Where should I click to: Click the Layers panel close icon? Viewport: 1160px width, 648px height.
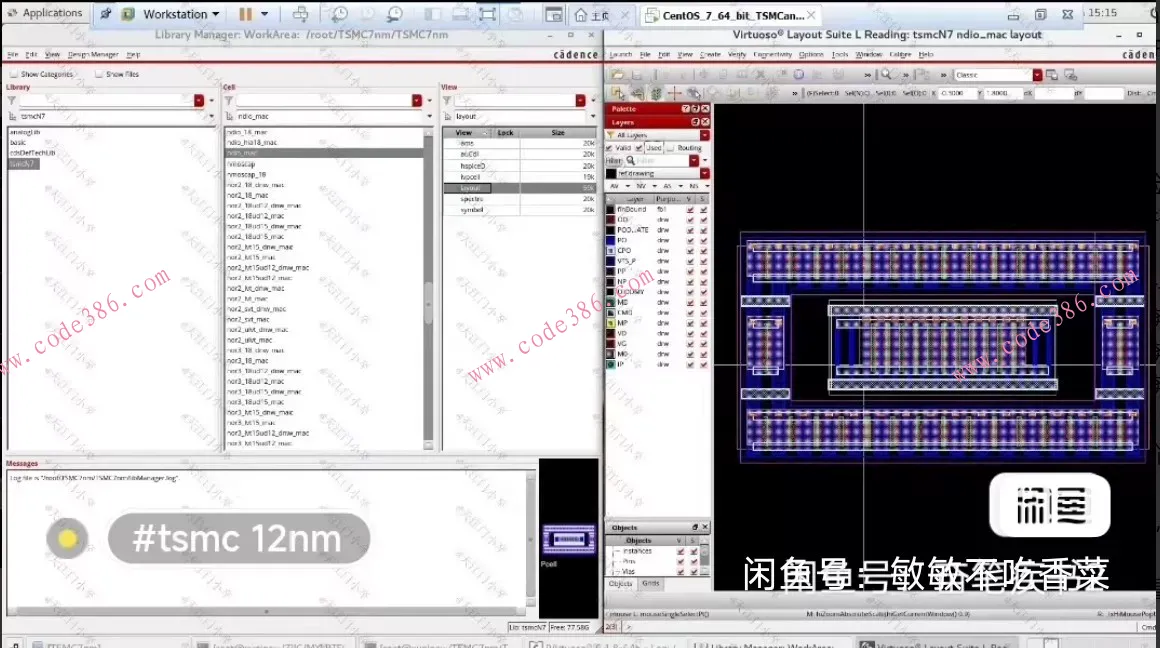[x=705, y=122]
